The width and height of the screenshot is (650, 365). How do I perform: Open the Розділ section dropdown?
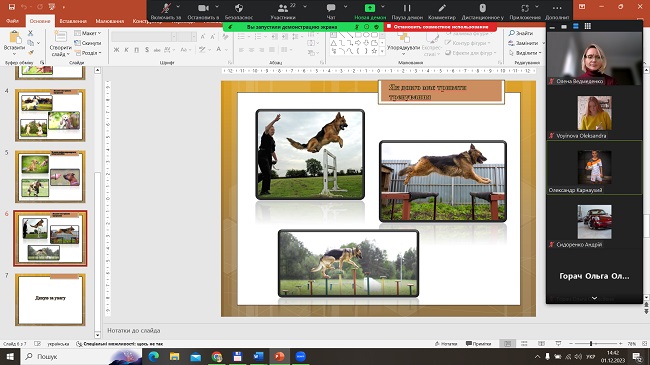[x=88, y=53]
